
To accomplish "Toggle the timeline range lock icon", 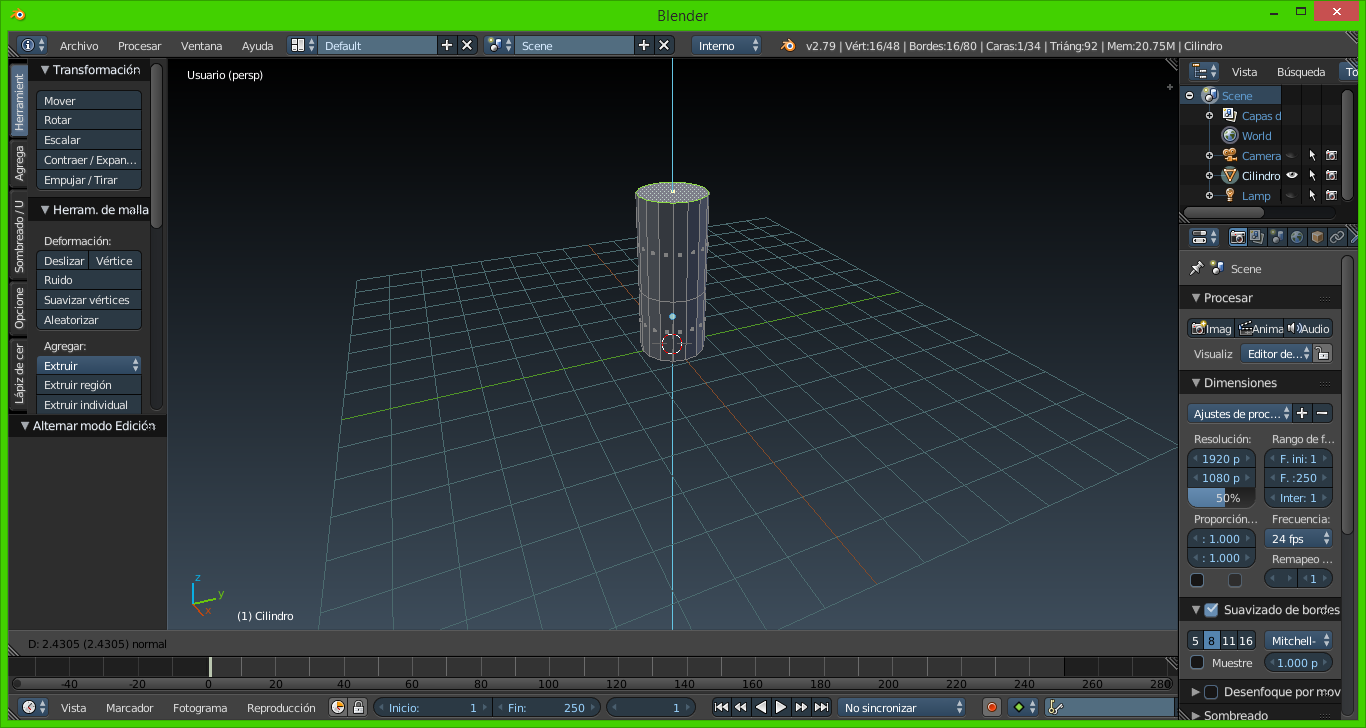I will (x=358, y=707).
